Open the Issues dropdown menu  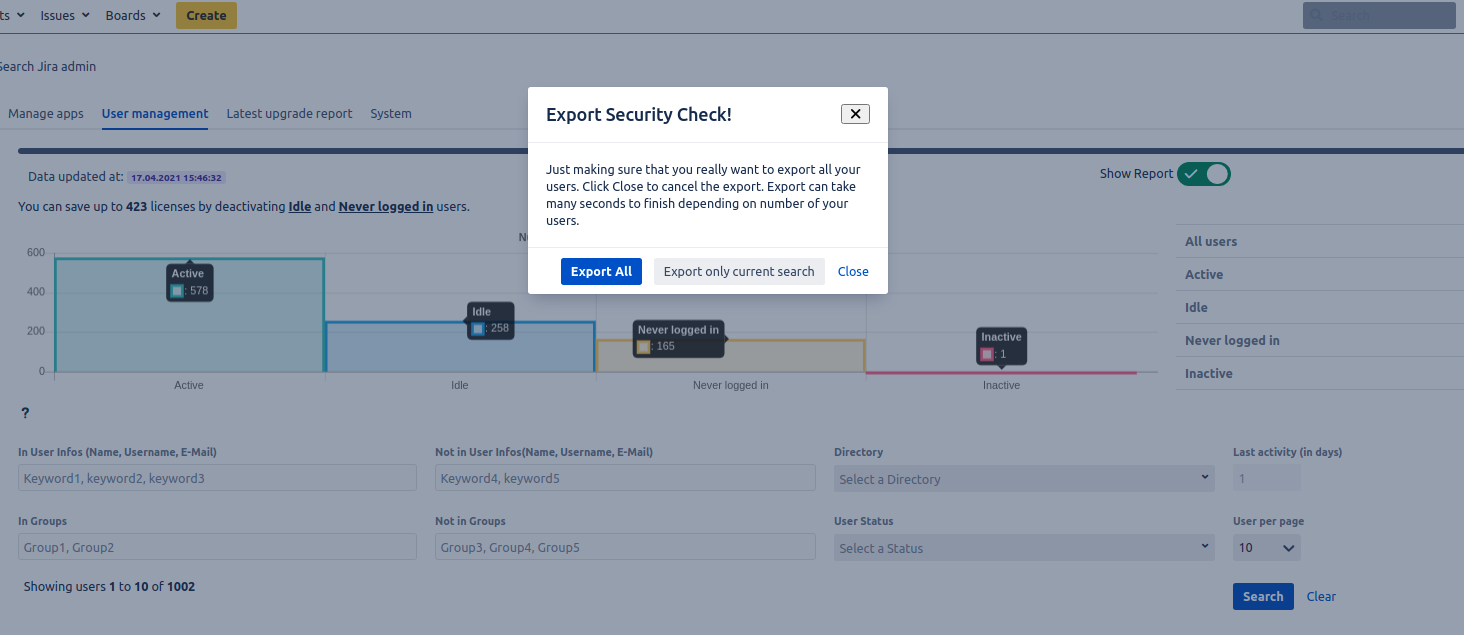click(65, 15)
